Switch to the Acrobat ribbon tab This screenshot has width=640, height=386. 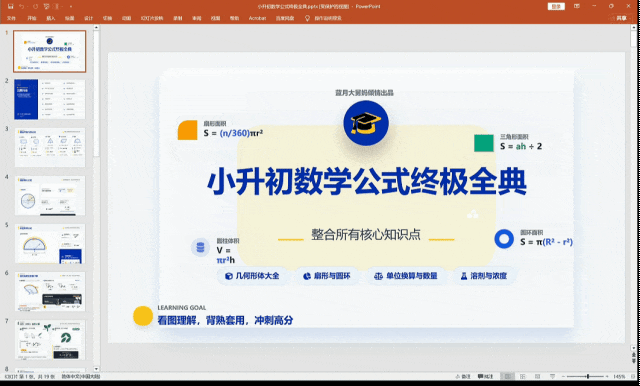pyautogui.click(x=257, y=18)
